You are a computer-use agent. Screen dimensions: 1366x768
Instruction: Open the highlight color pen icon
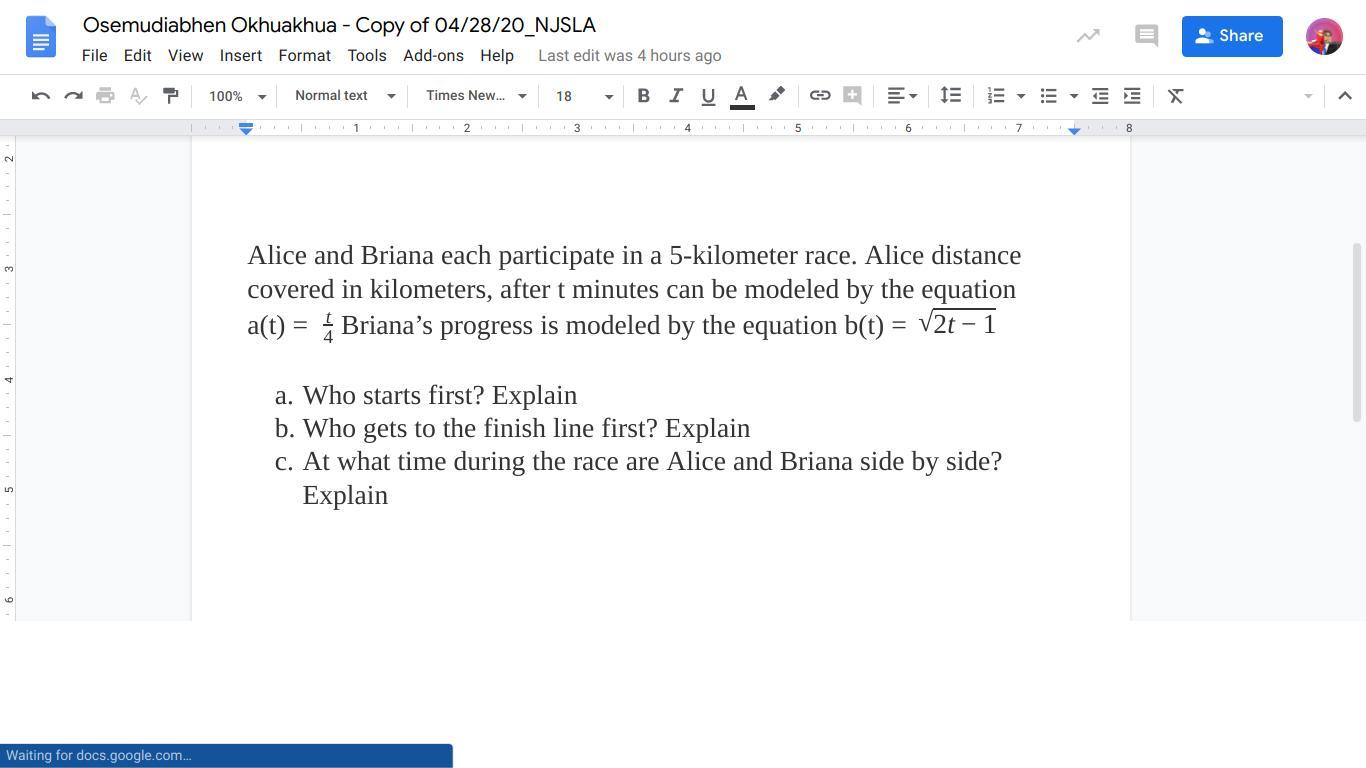(776, 96)
